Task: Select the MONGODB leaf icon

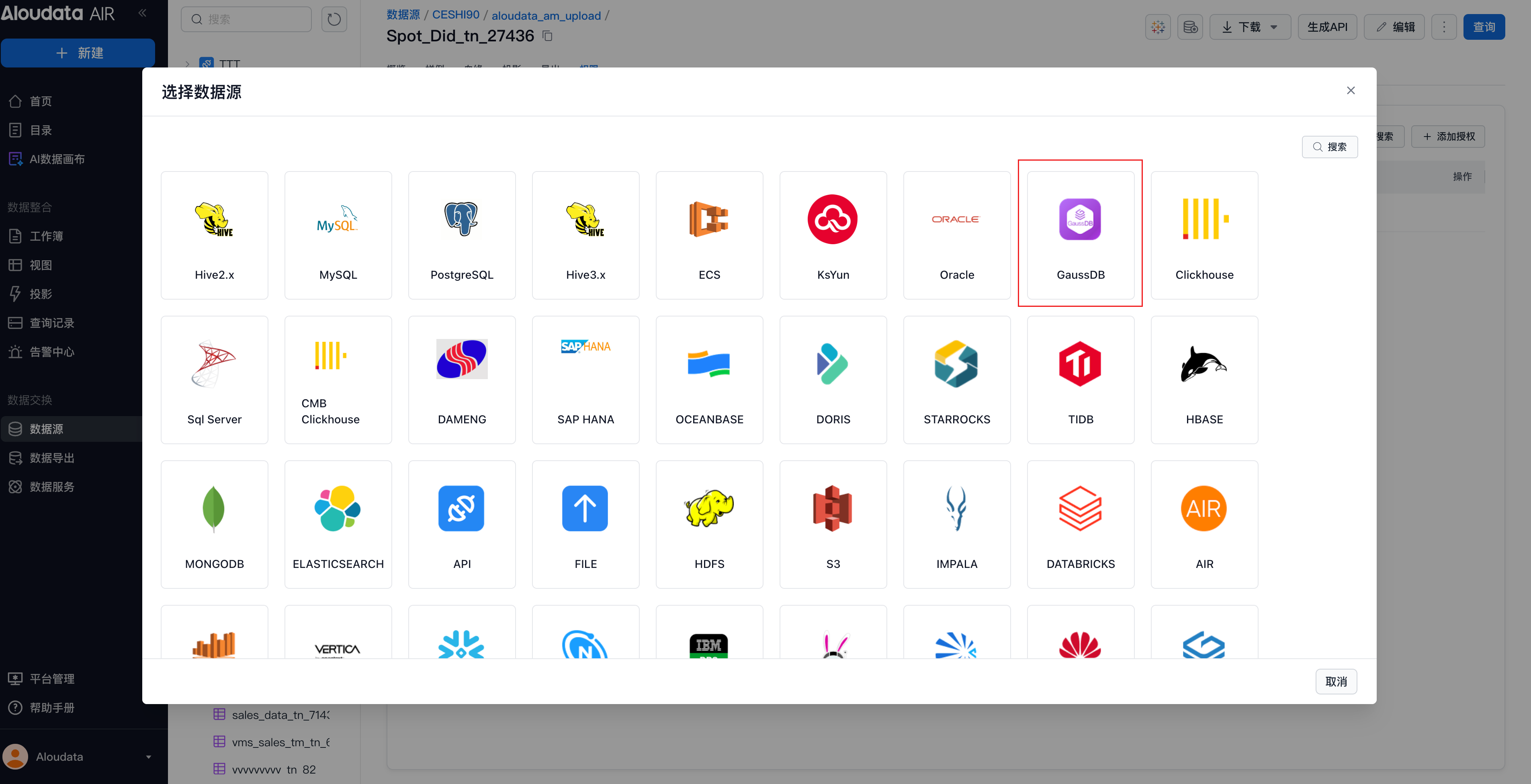Action: coord(213,508)
